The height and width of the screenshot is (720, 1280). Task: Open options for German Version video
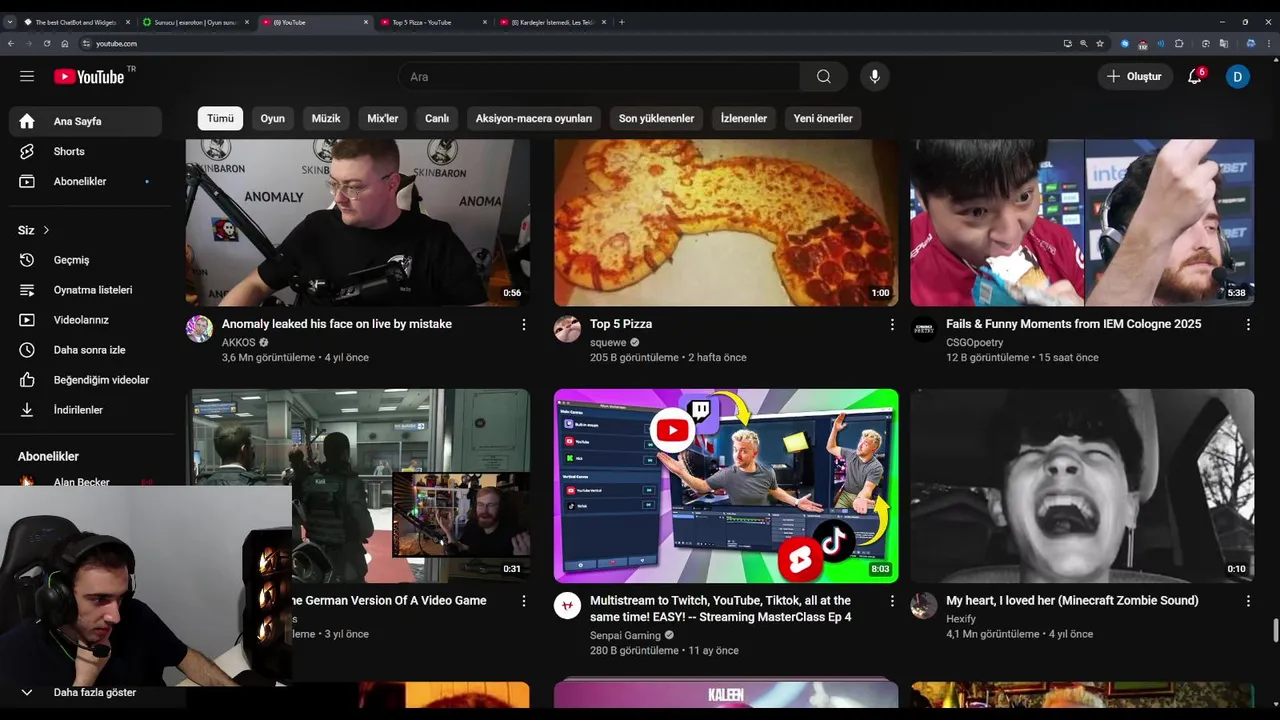pyautogui.click(x=524, y=601)
